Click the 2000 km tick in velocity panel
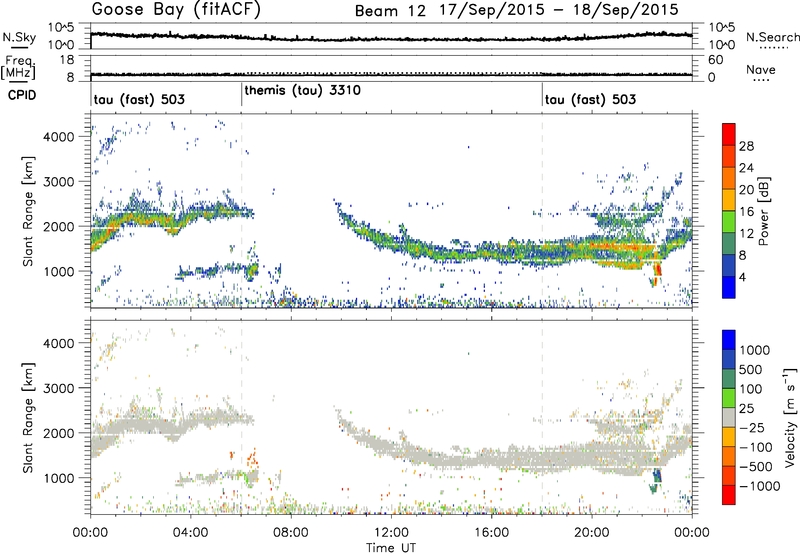 coord(58,433)
